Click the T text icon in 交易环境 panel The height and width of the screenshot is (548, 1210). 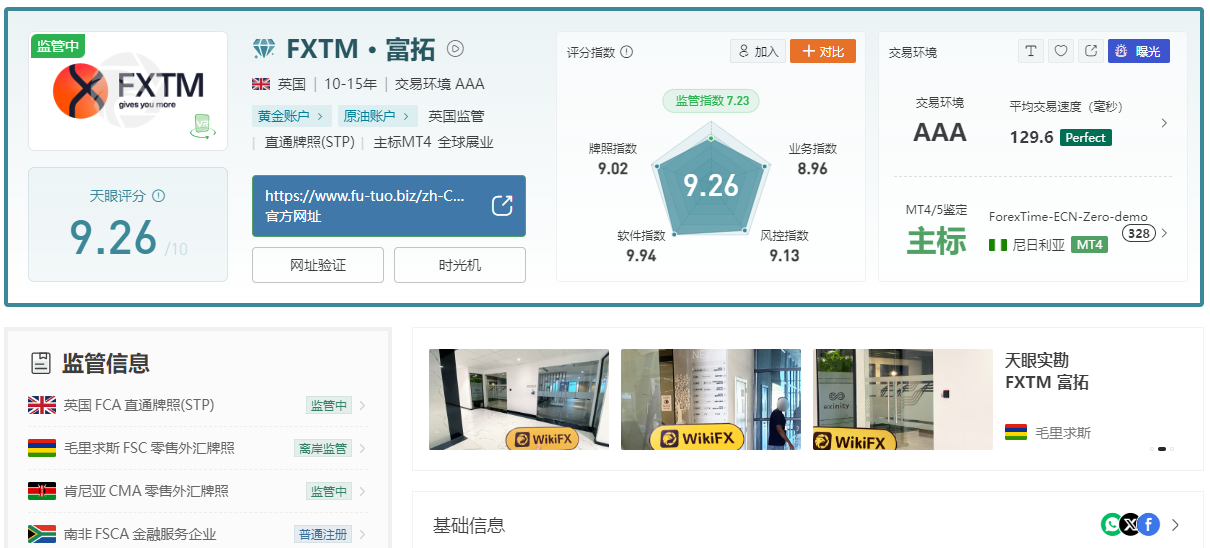tap(1031, 51)
